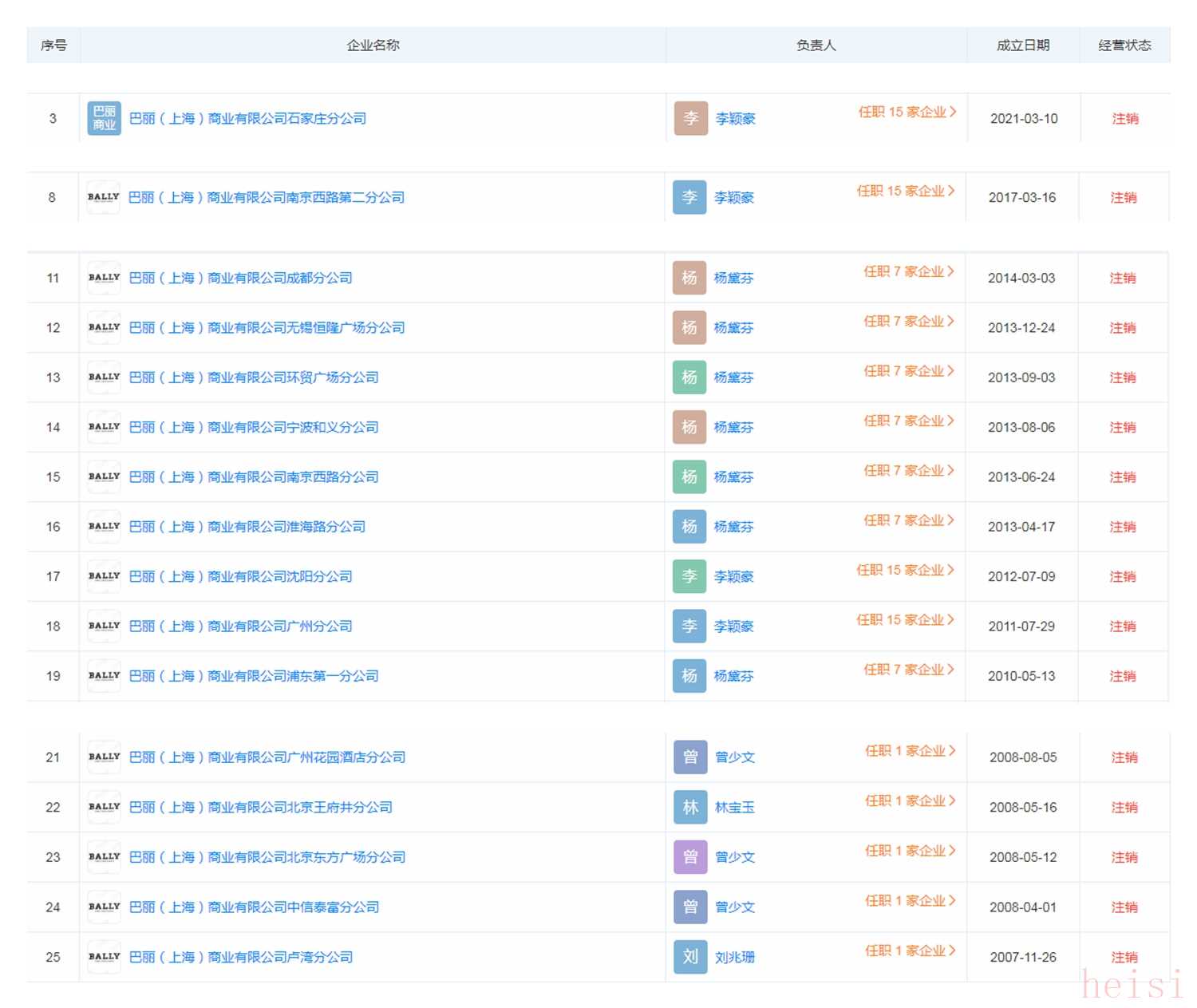Open 巴丽（上海）商业有限公司石家庄分公司 link
The height and width of the screenshot is (1008, 1197).
point(247,119)
